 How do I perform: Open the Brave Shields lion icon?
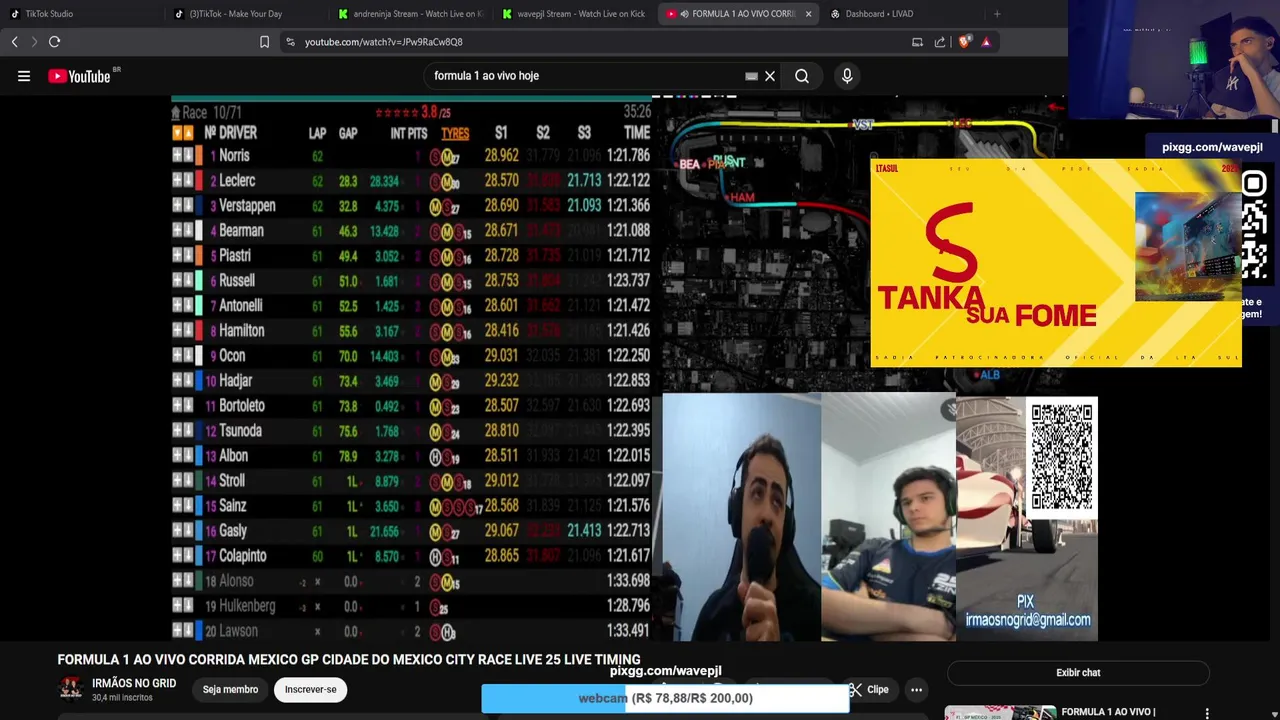pyautogui.click(x=964, y=42)
